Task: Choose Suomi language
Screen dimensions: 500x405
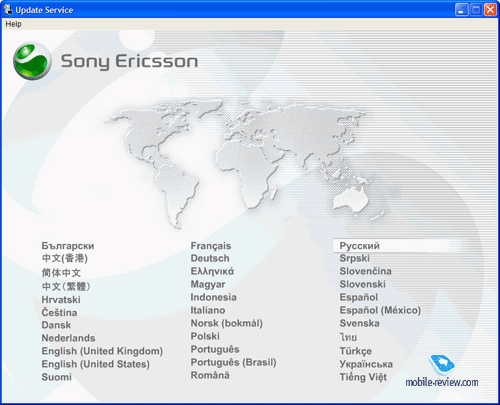Action: click(56, 377)
